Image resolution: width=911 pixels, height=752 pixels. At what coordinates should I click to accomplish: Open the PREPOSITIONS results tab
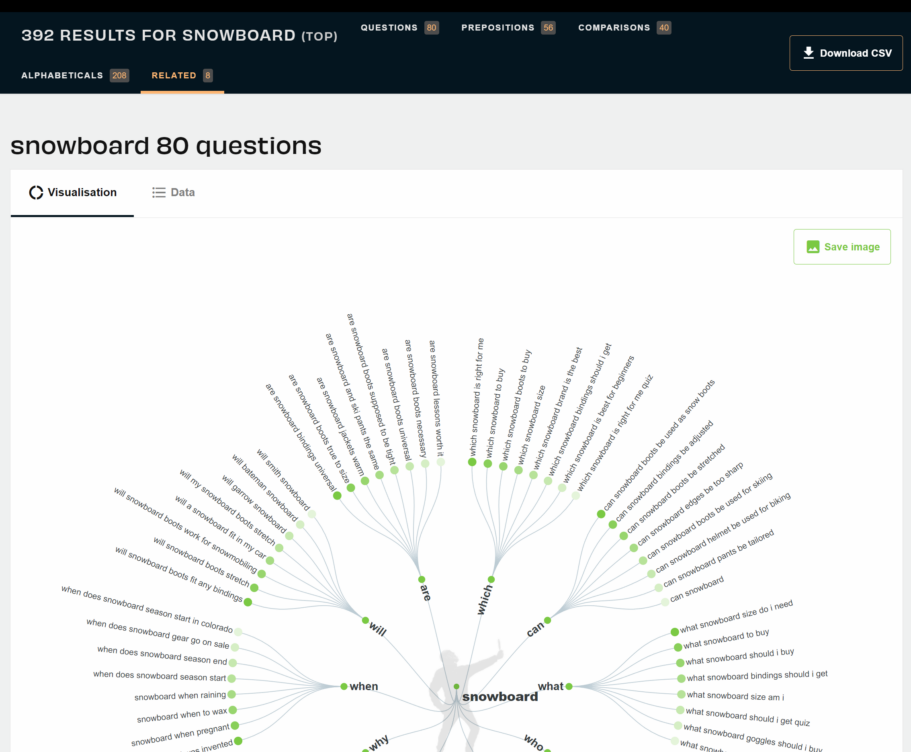click(508, 27)
